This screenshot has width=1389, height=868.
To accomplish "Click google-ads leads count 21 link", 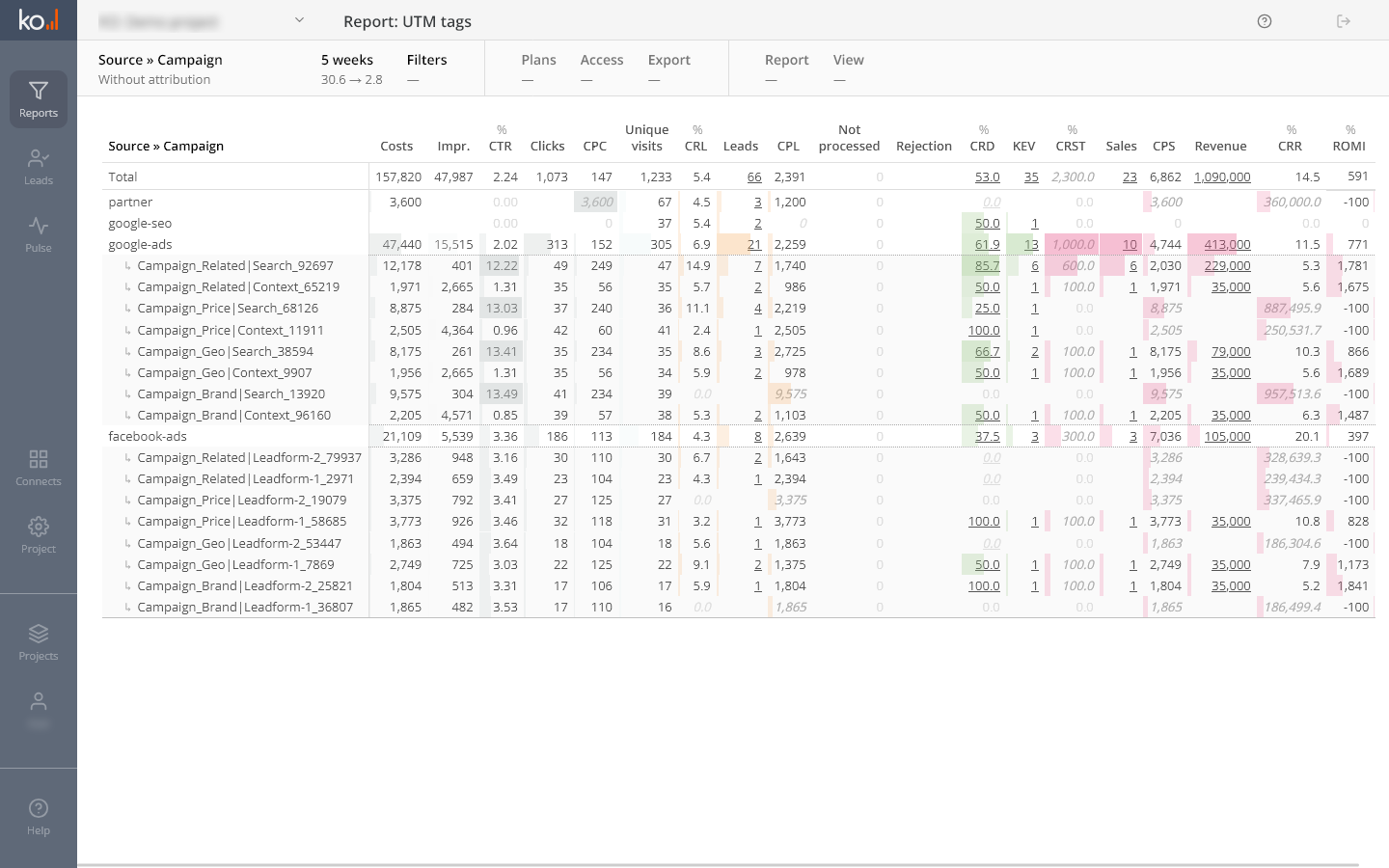I will point(754,245).
